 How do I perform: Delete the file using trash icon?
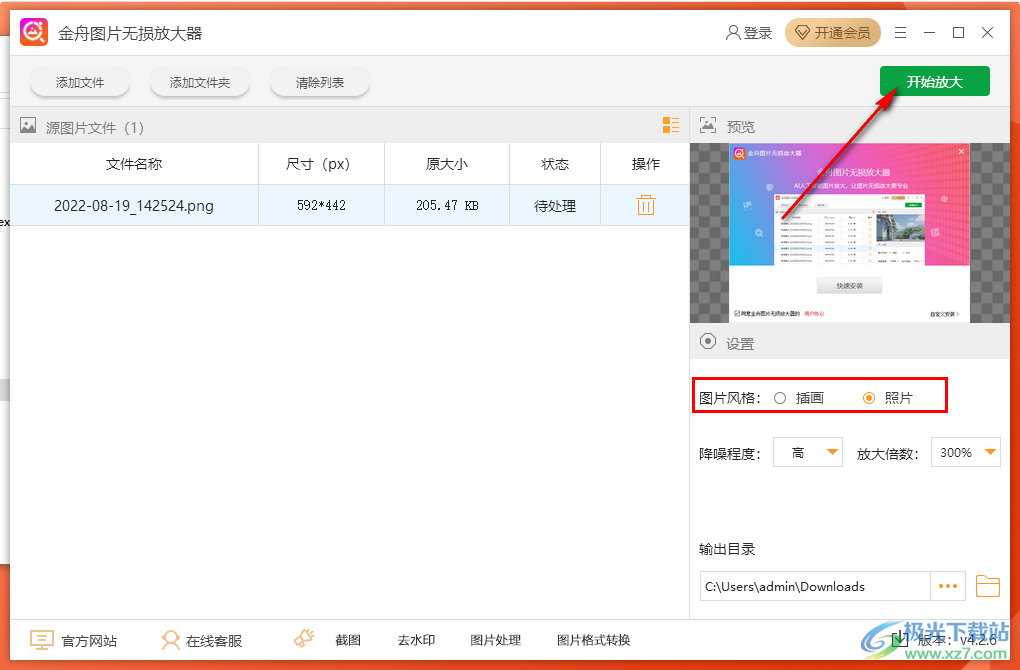point(645,205)
